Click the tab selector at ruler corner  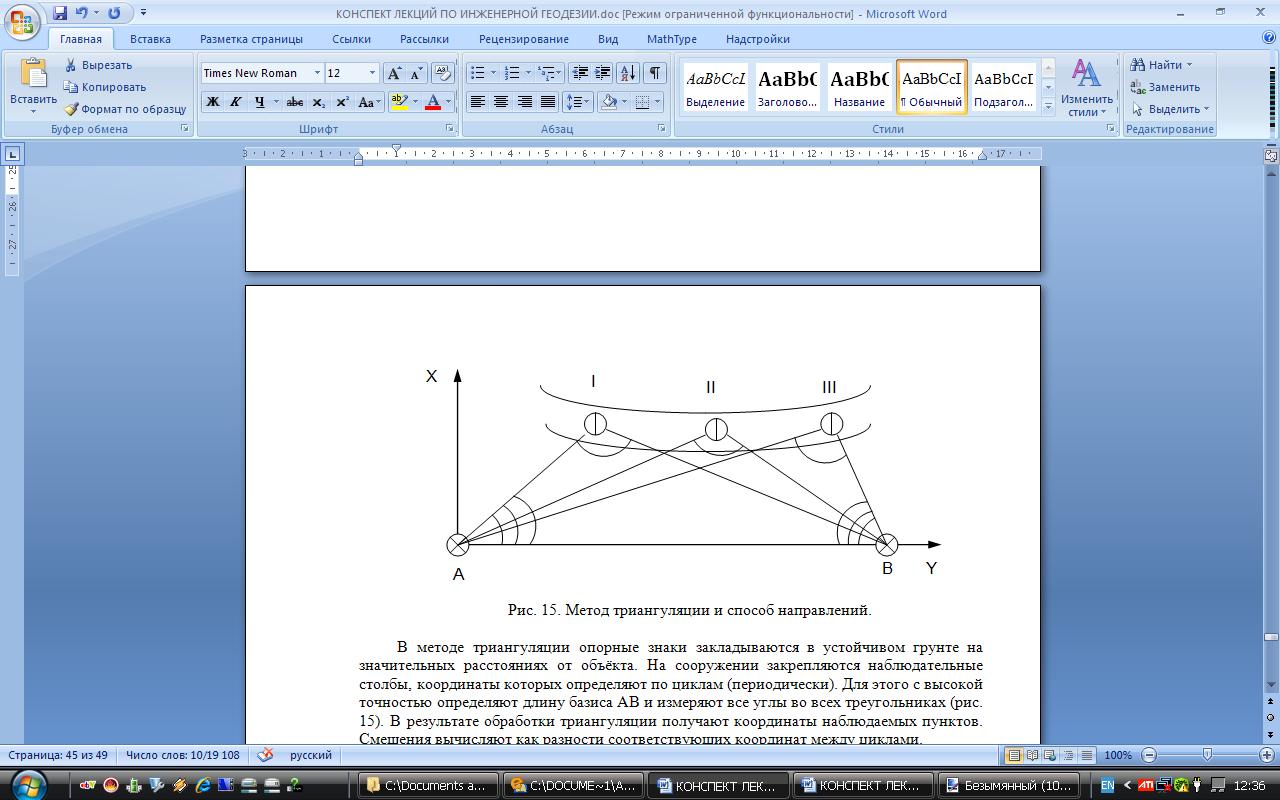point(12,154)
